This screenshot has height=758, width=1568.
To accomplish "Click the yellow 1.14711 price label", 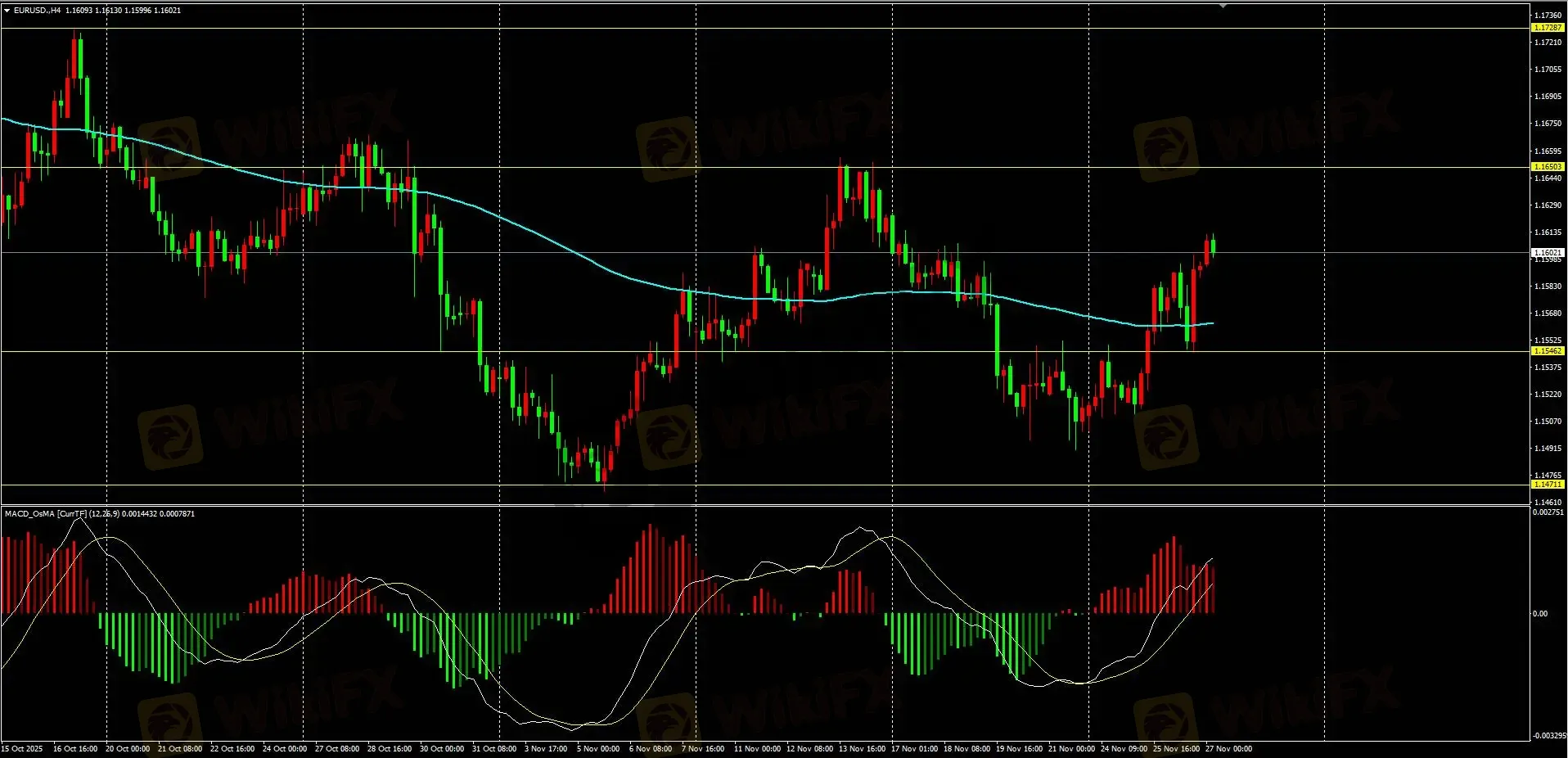I will (1548, 485).
